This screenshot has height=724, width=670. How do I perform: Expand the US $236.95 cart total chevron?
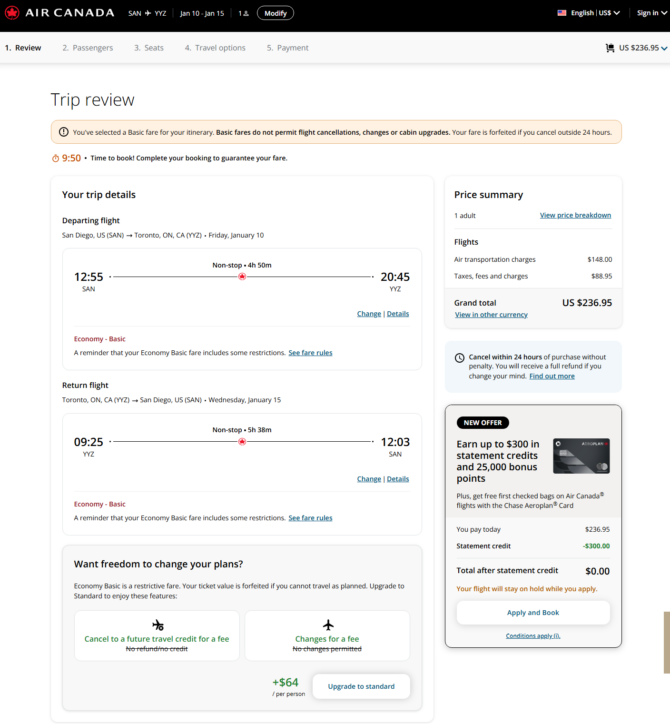point(664,48)
